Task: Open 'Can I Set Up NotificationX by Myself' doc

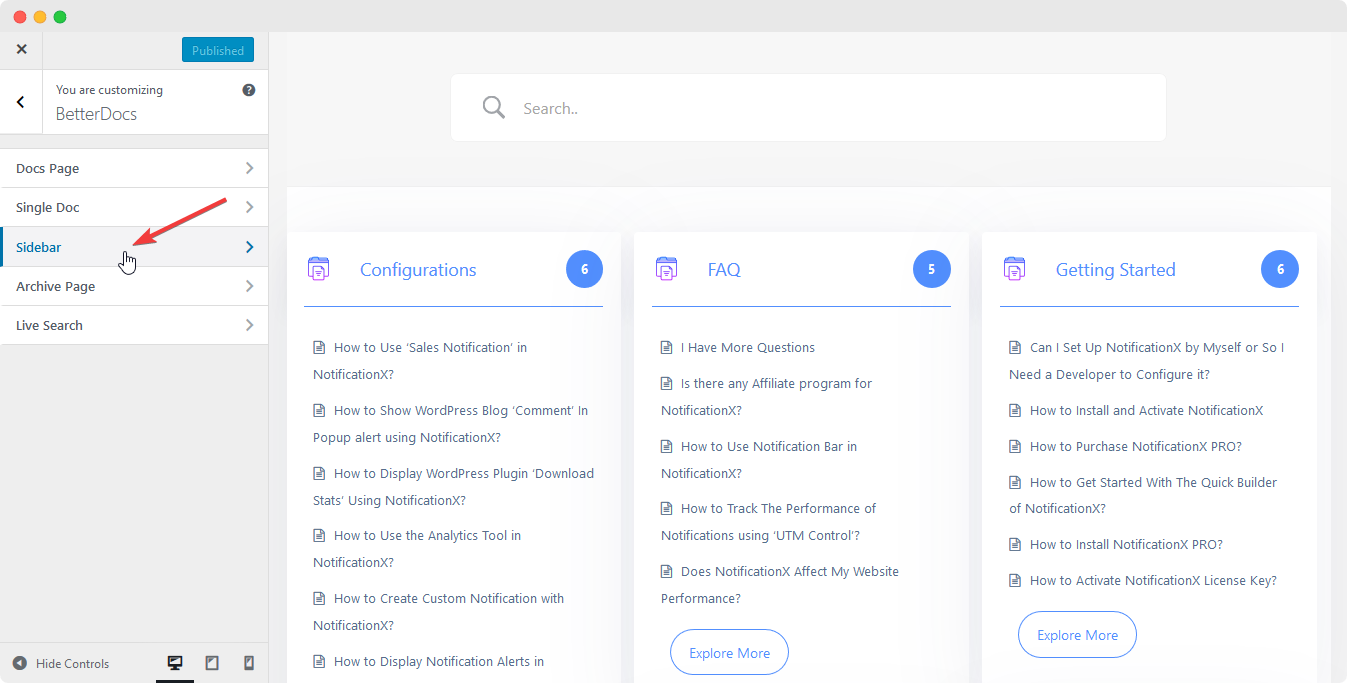Action: click(x=1146, y=361)
